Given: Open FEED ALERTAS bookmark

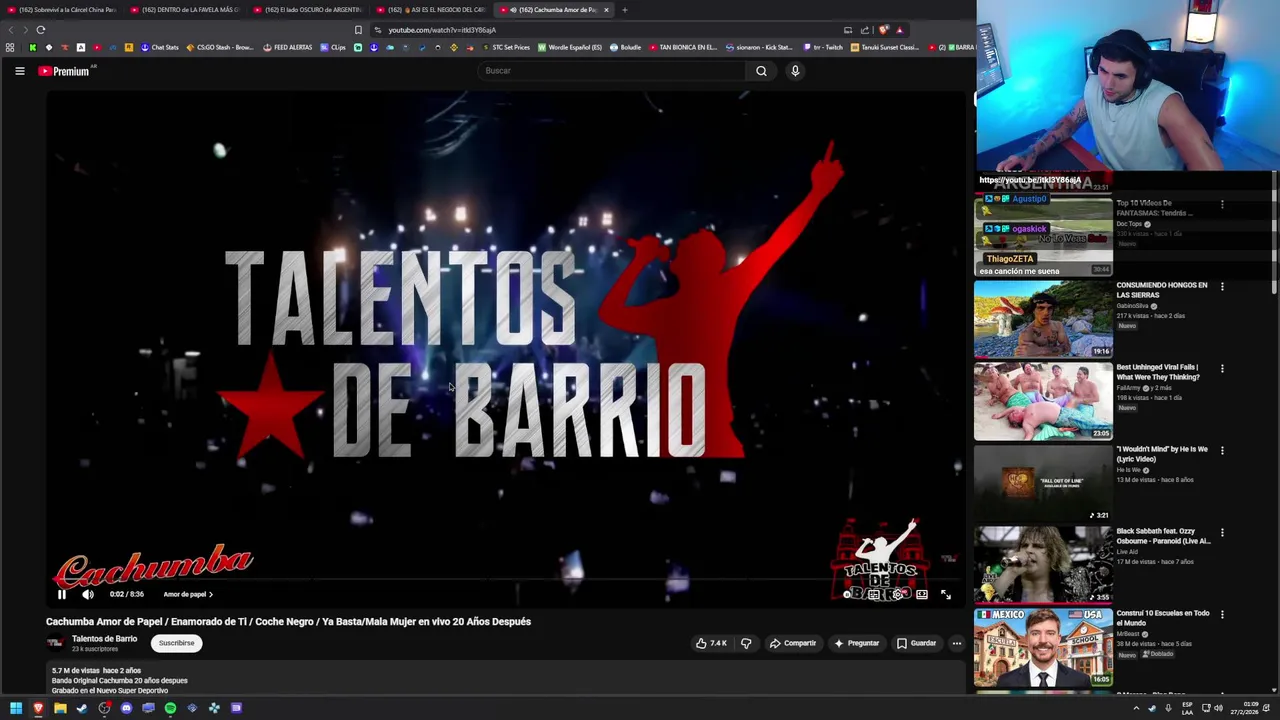Looking at the screenshot, I should pos(288,47).
